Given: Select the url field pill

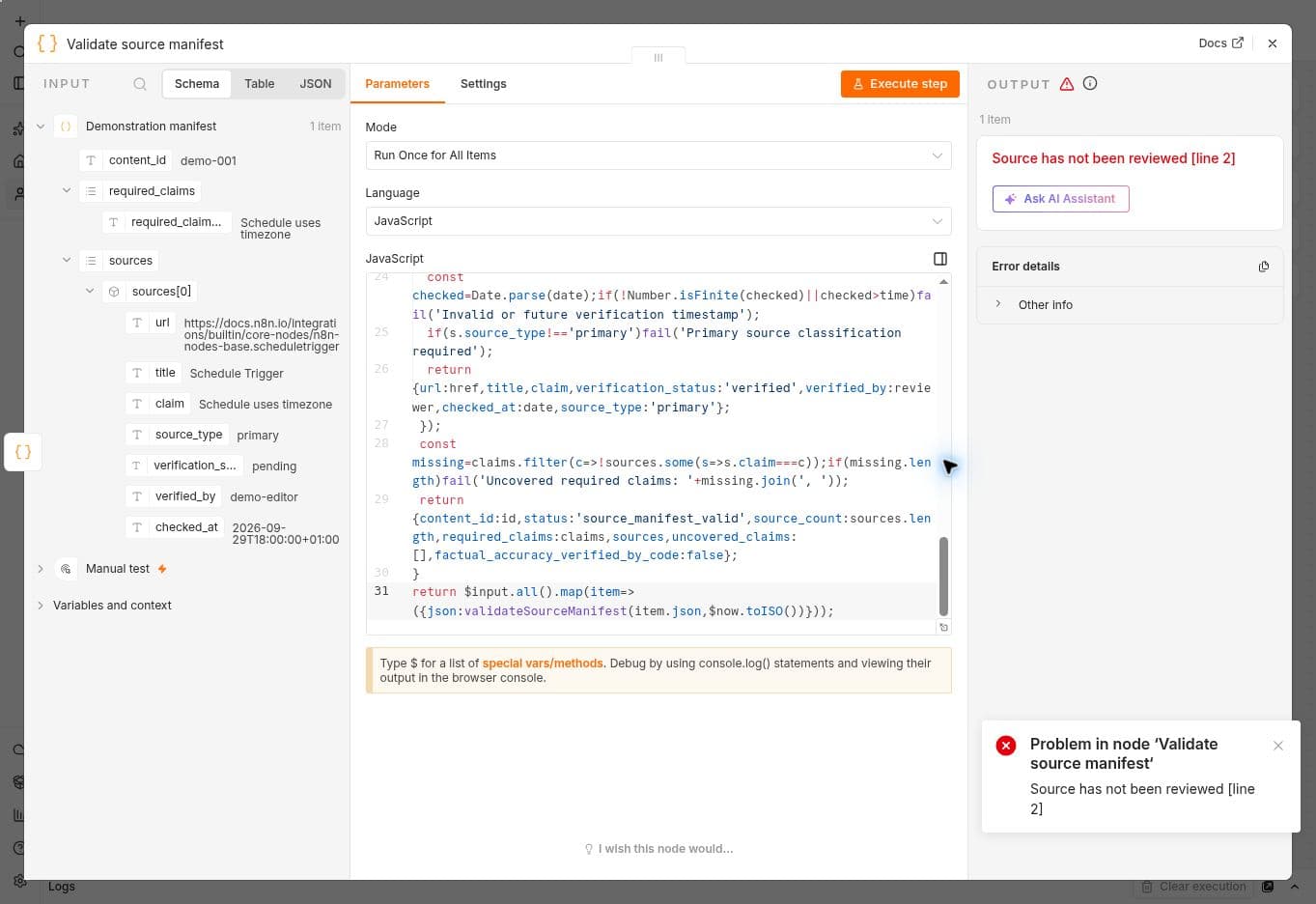Looking at the screenshot, I should [152, 323].
